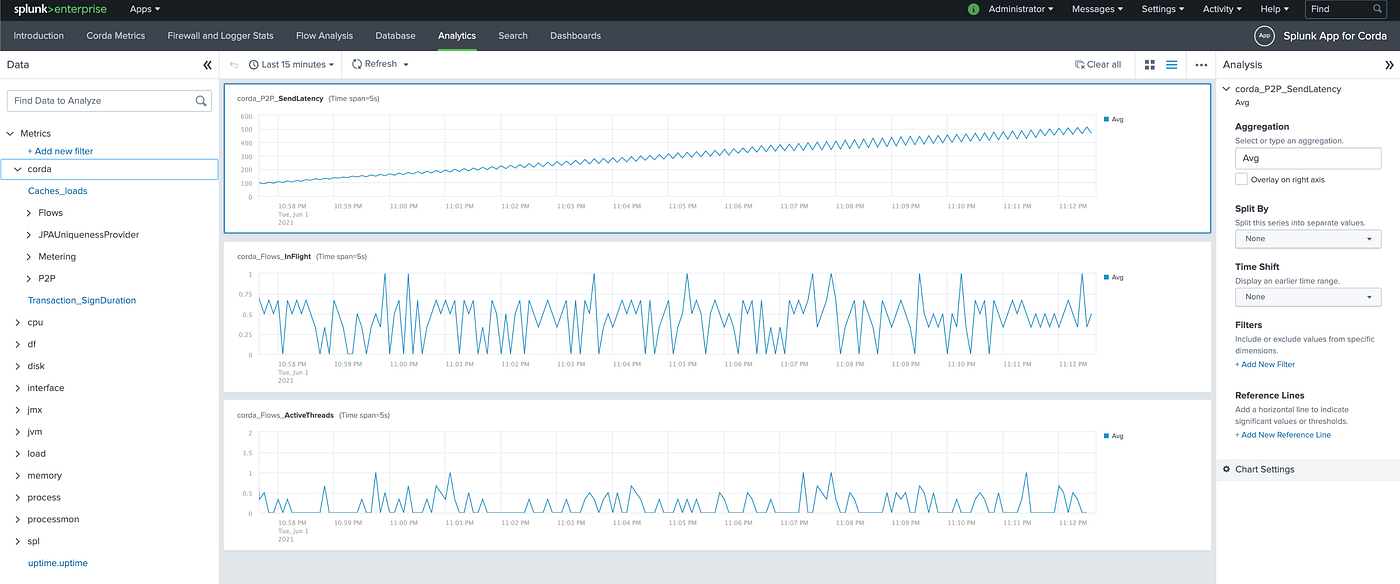Image resolution: width=1400 pixels, height=584 pixels.
Task: Click Clear all button
Action: (x=1098, y=64)
